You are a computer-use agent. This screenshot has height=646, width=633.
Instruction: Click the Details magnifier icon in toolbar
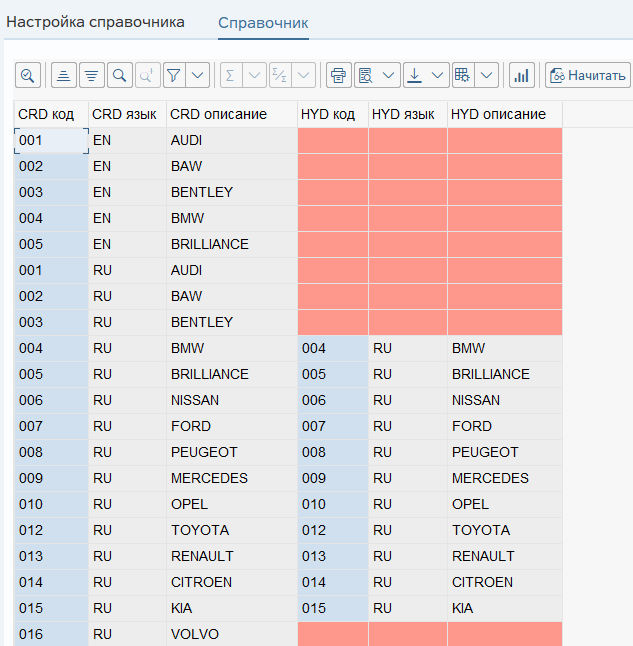tap(27, 75)
